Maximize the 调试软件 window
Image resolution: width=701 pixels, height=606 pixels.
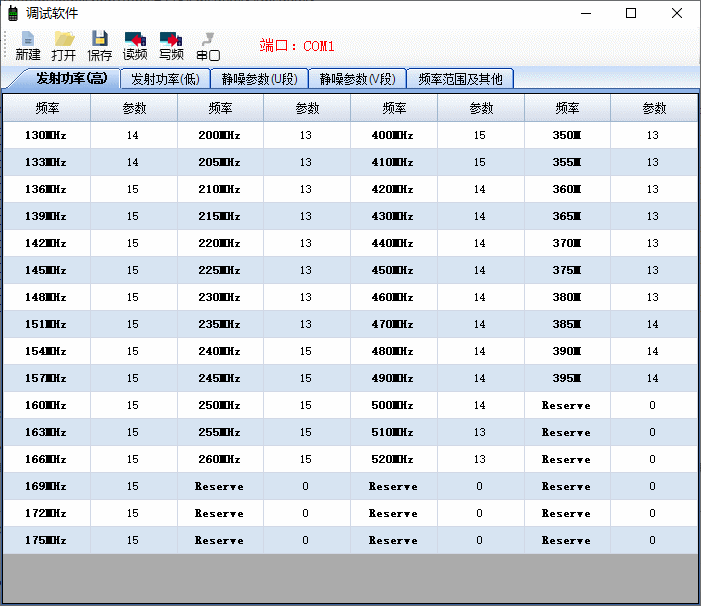tap(631, 13)
